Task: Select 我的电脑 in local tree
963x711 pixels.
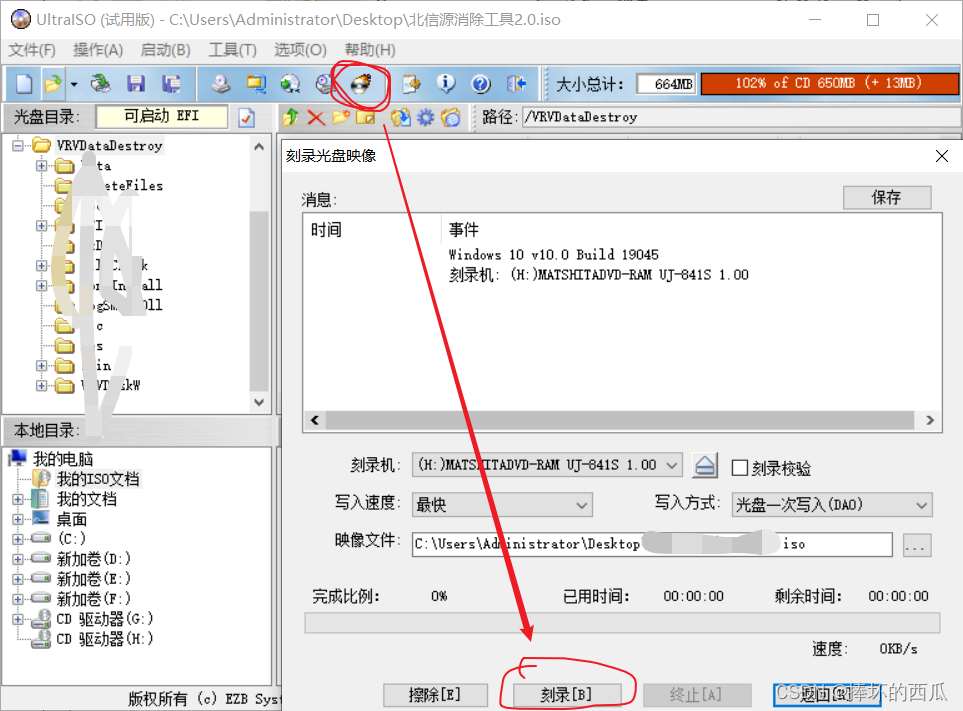Action: coord(63,459)
